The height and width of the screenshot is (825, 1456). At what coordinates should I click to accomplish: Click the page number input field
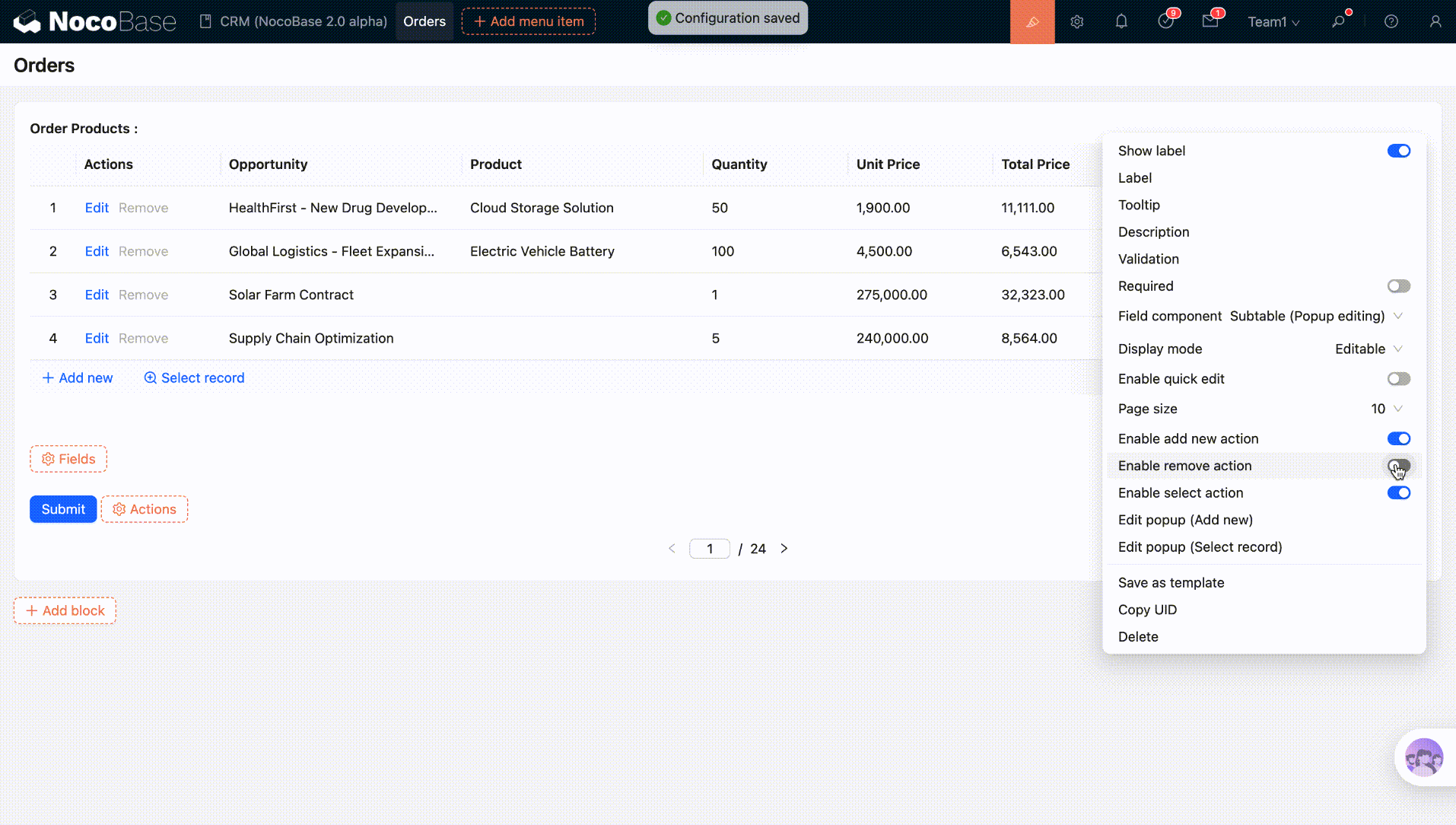709,549
